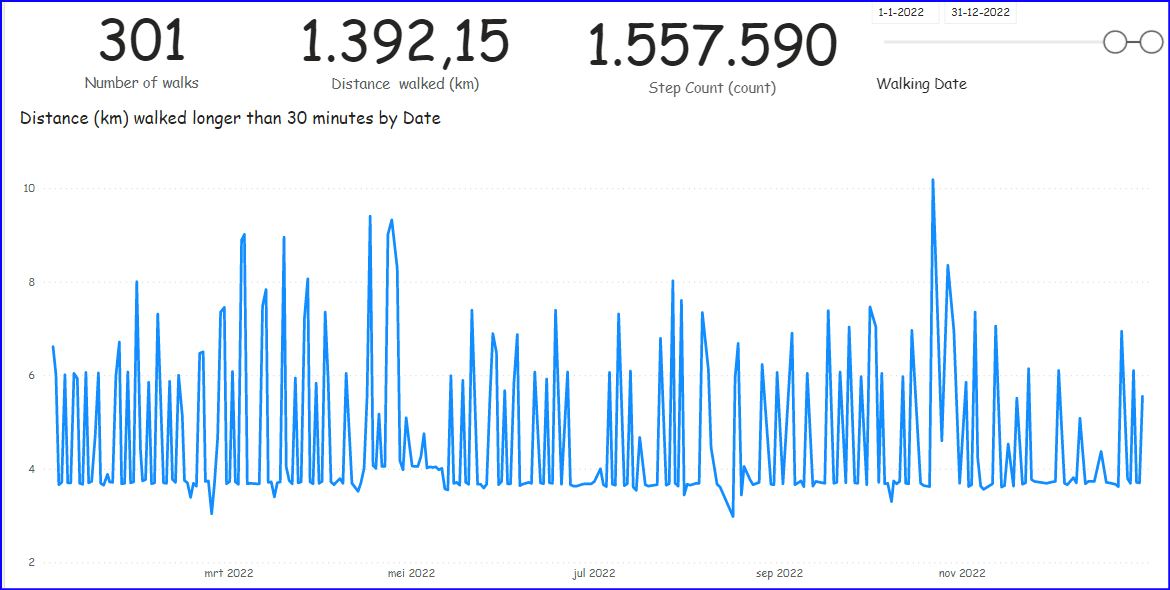Click the end date field 31-12-2022
The width and height of the screenshot is (1170, 590).
tap(980, 13)
